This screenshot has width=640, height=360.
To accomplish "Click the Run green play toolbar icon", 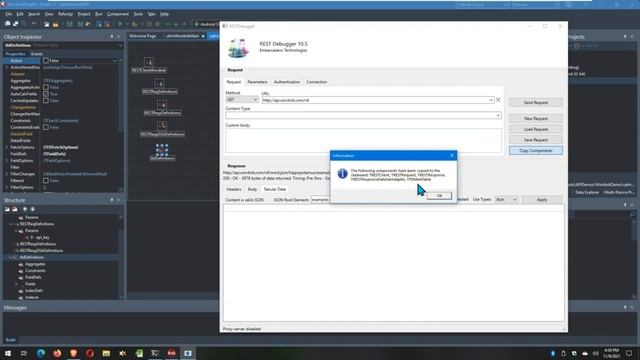I will point(120,24).
